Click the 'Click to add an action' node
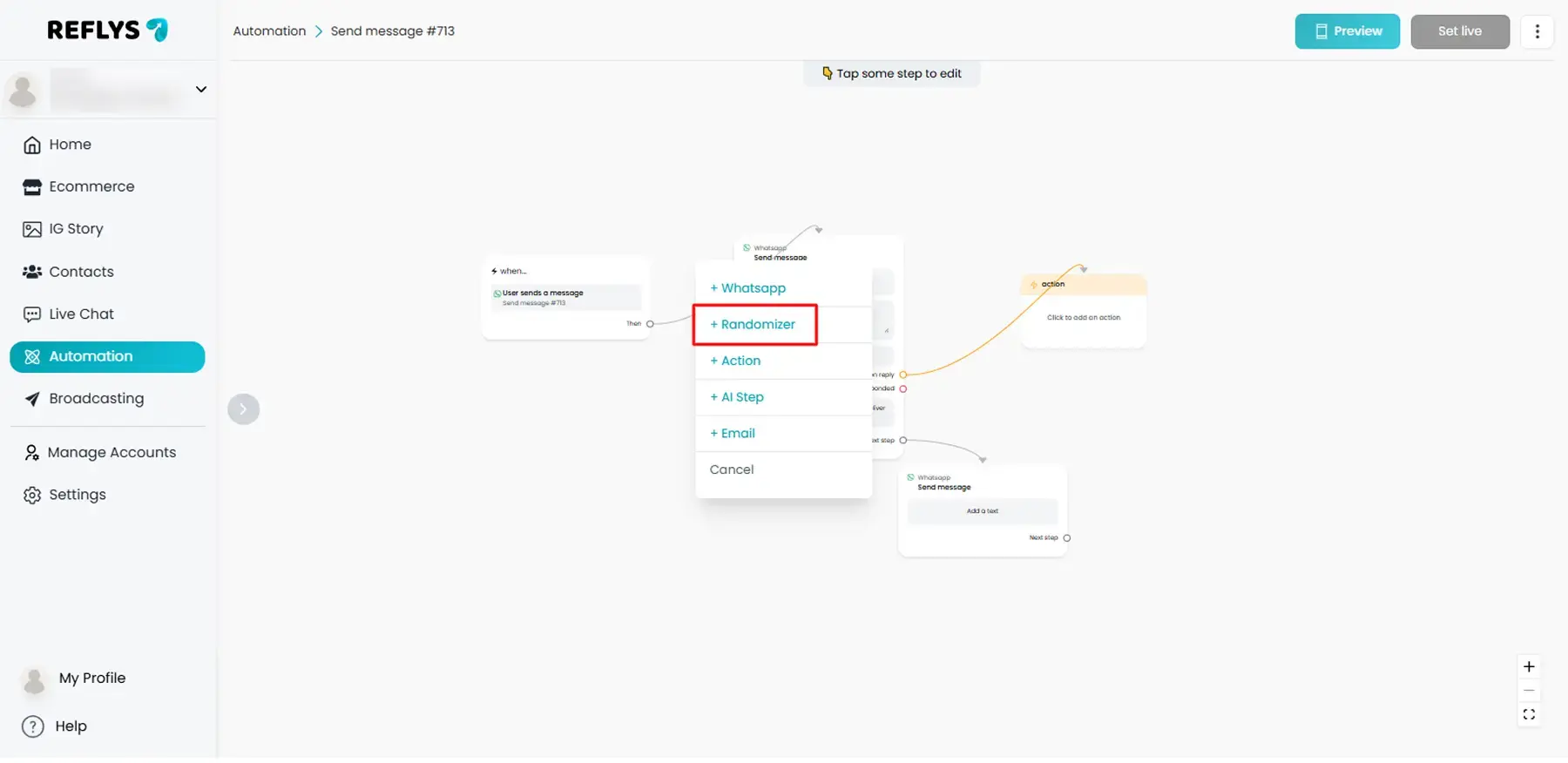This screenshot has width=1568, height=763. pos(1083,318)
